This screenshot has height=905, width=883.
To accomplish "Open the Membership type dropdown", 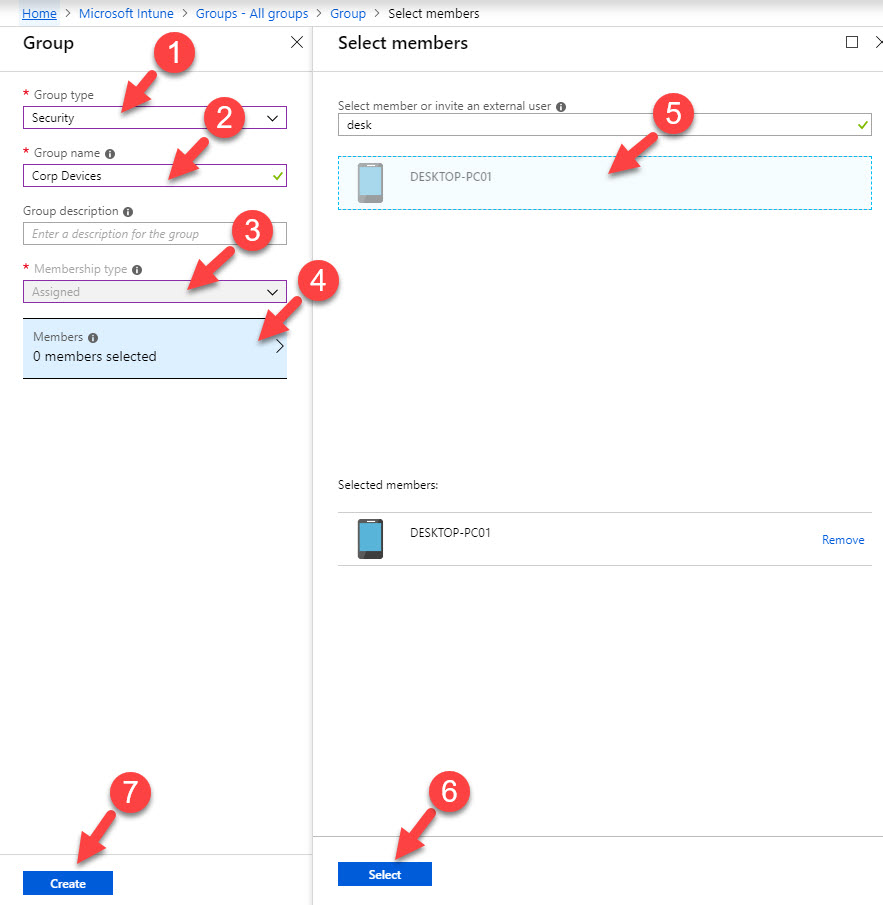I will pyautogui.click(x=154, y=292).
